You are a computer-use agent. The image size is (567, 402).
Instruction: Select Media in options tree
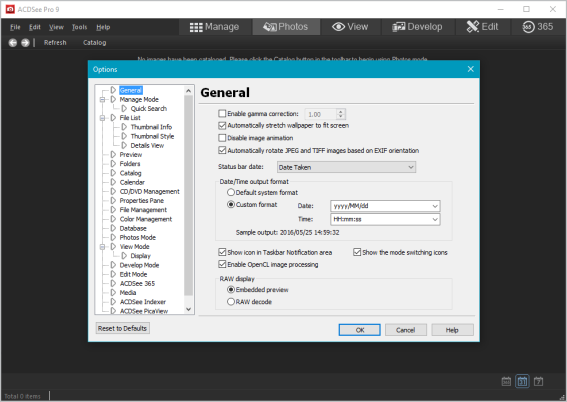(128, 292)
